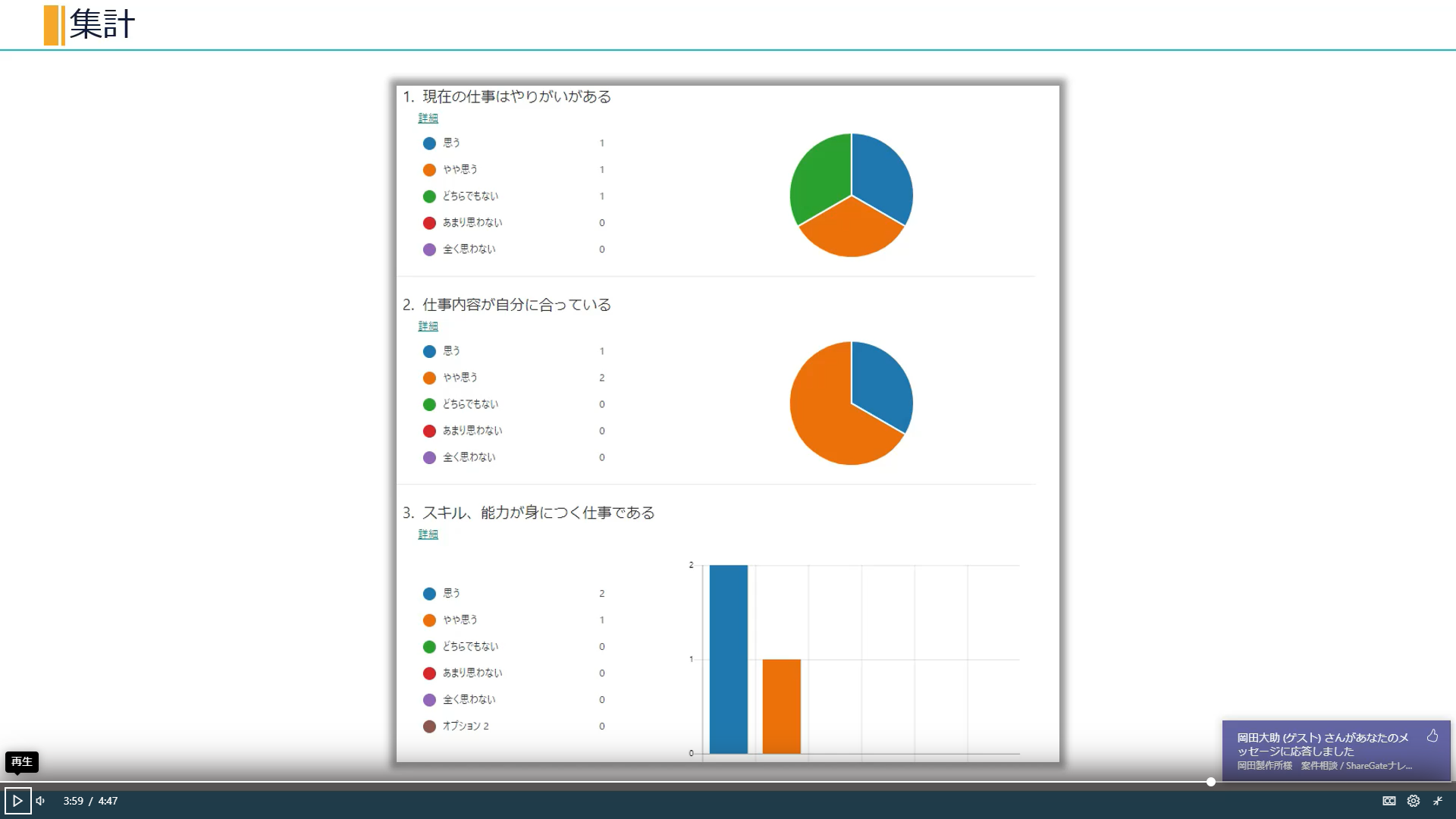Thumbs-up the Teams notification
1456x819 pixels.
[1432, 736]
